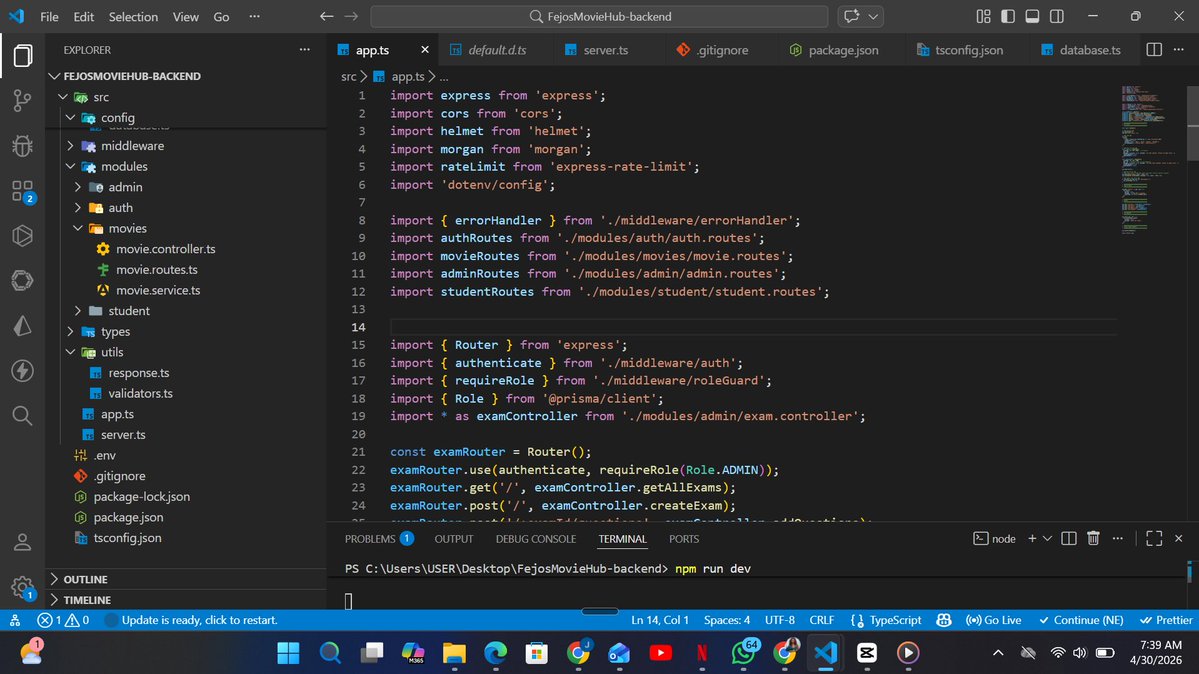This screenshot has width=1199, height=674.
Task: Open Visual Studio Code taskbar icon
Action: point(825,653)
